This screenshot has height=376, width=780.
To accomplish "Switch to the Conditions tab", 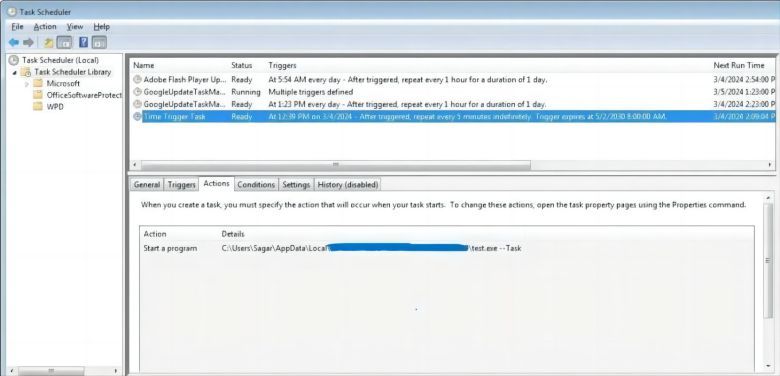I will tap(256, 185).
